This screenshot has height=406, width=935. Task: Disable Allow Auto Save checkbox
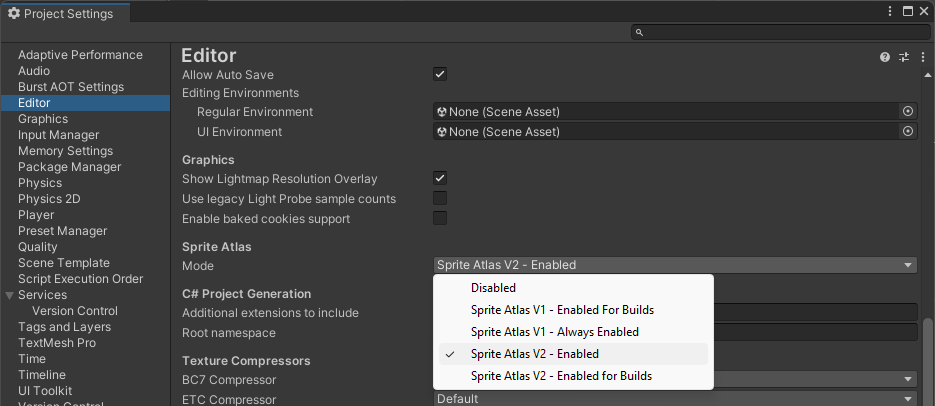coord(440,75)
